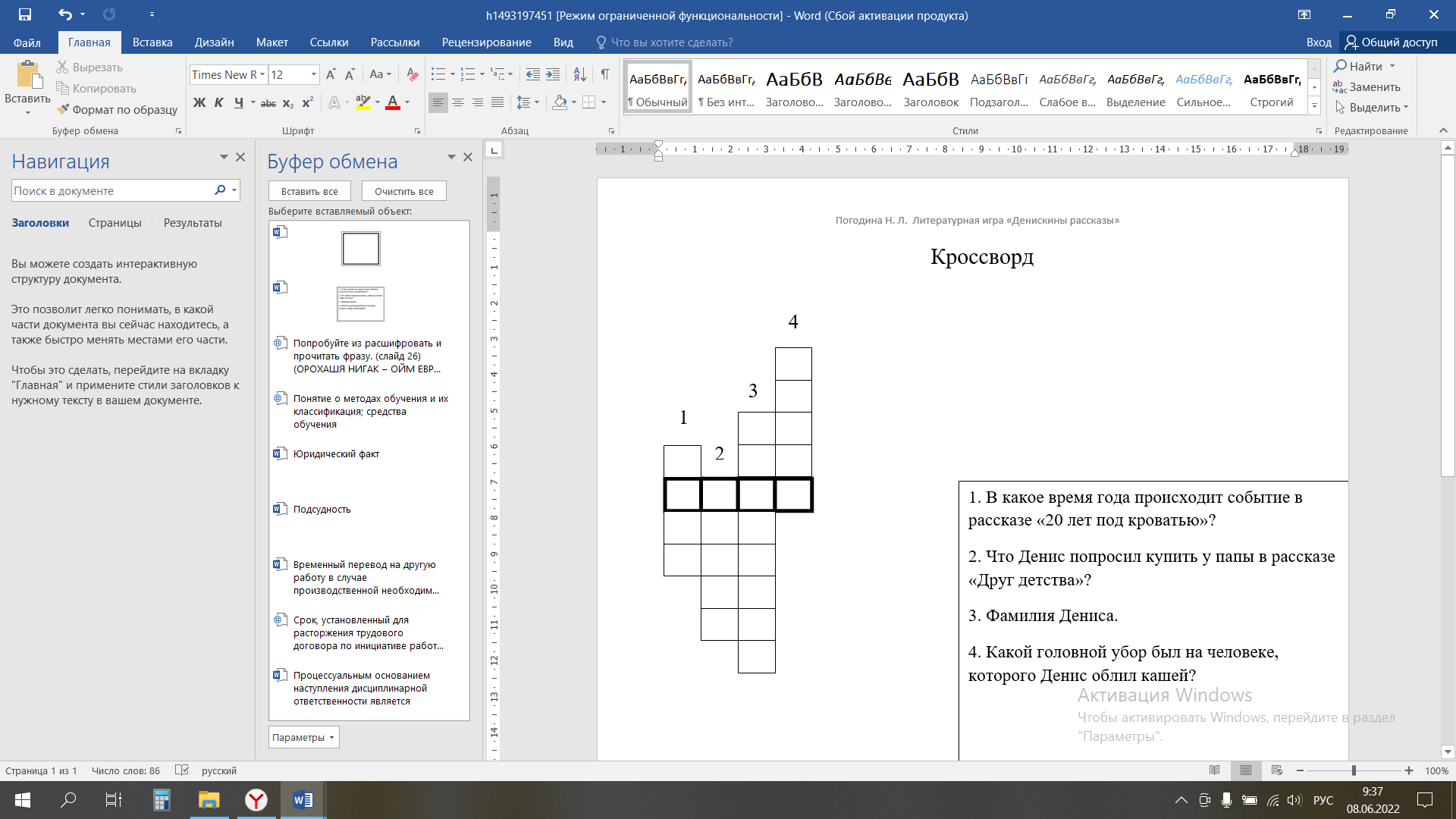Expand the font color dropdown arrow
Image resolution: width=1456 pixels, height=819 pixels.
click(407, 102)
